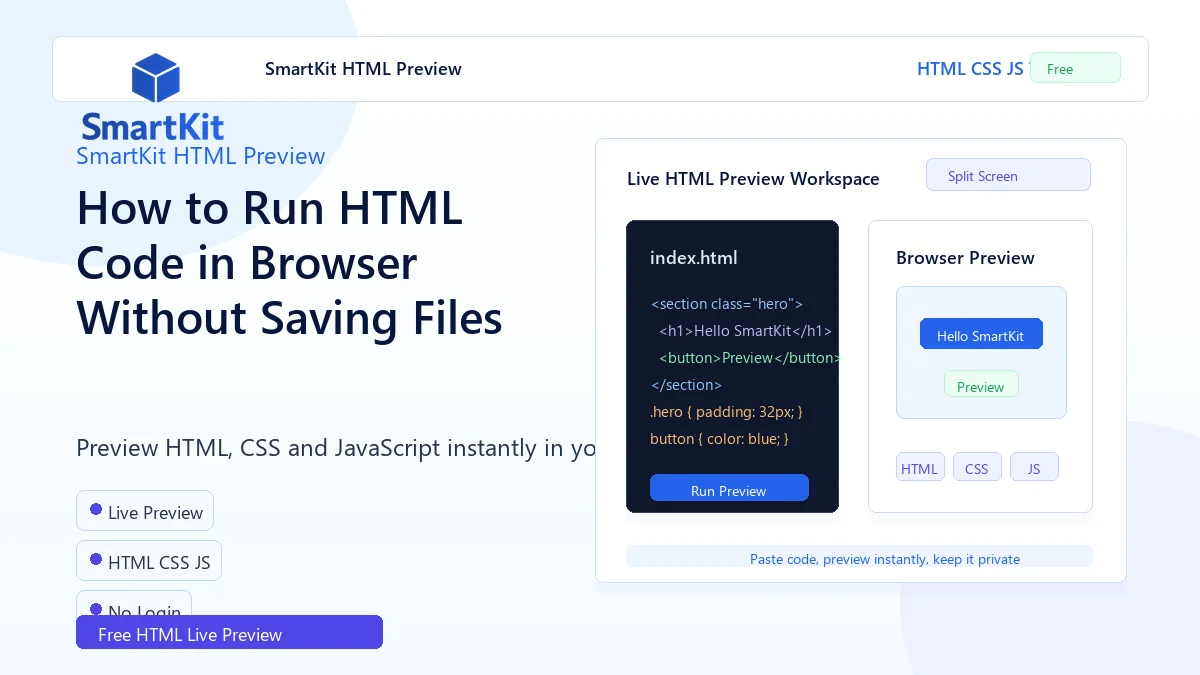Click the Hello SmartKit preview button
The height and width of the screenshot is (675, 1200).
[x=981, y=334]
